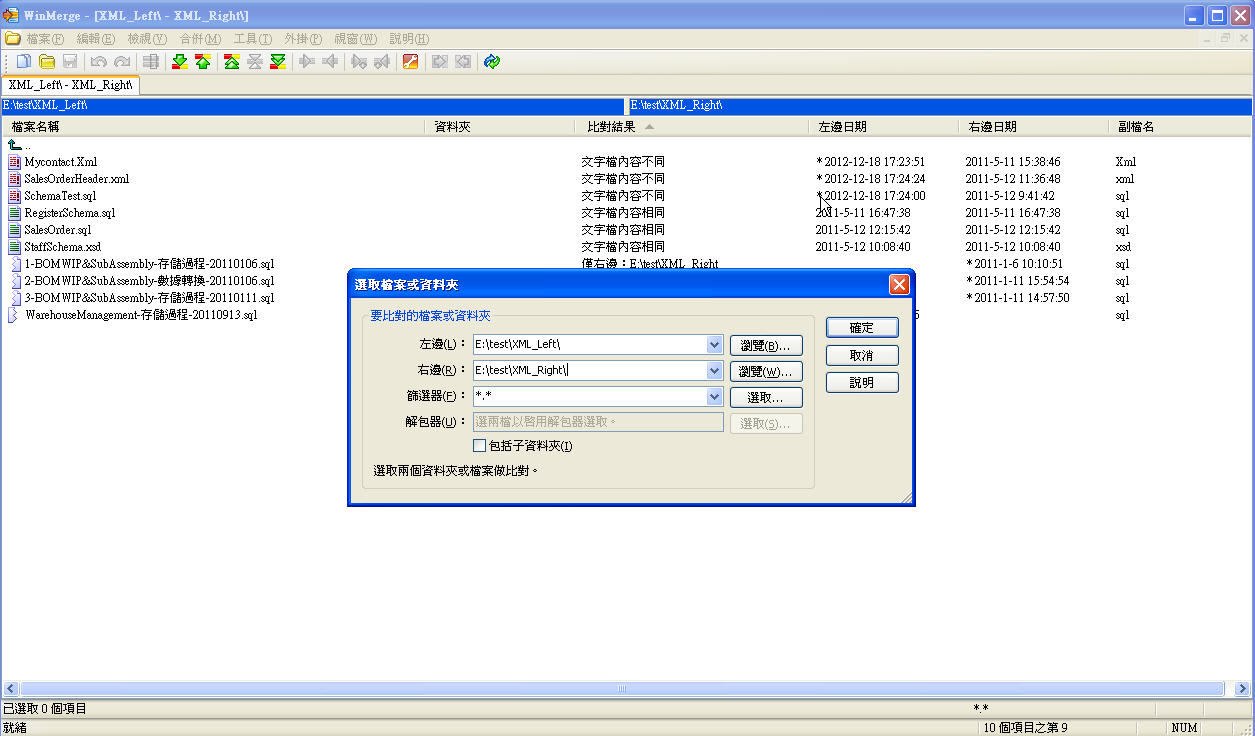The height and width of the screenshot is (736, 1255).
Task: Click the horizontal scrollbar left arrow
Action: pyautogui.click(x=11, y=689)
